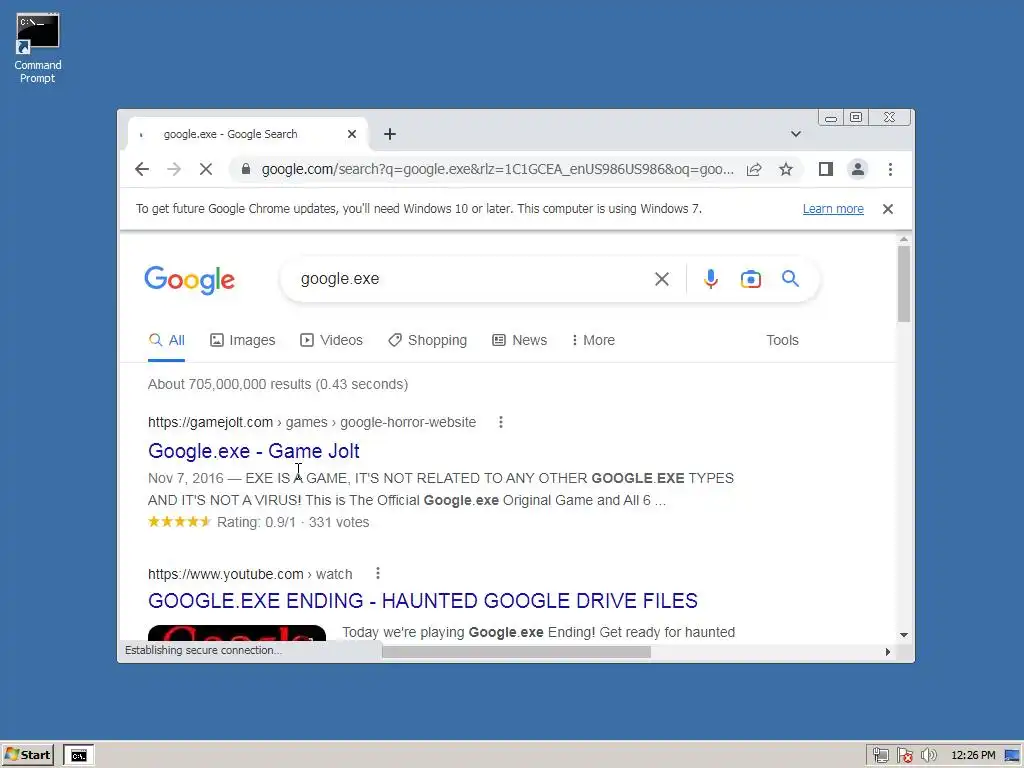Click the google.exe search box
1024x768 pixels.
470,279
